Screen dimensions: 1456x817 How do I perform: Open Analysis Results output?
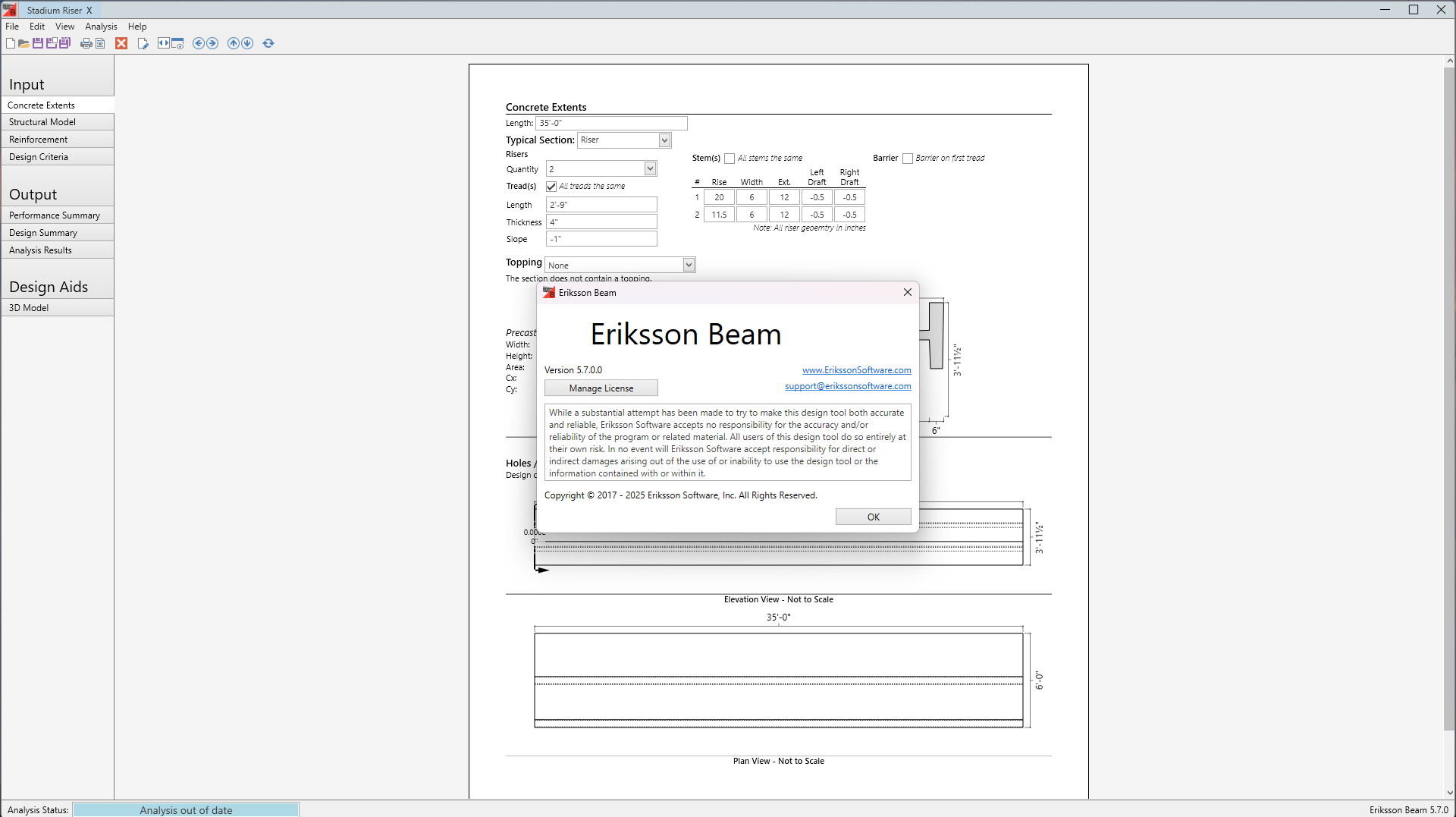click(x=58, y=250)
